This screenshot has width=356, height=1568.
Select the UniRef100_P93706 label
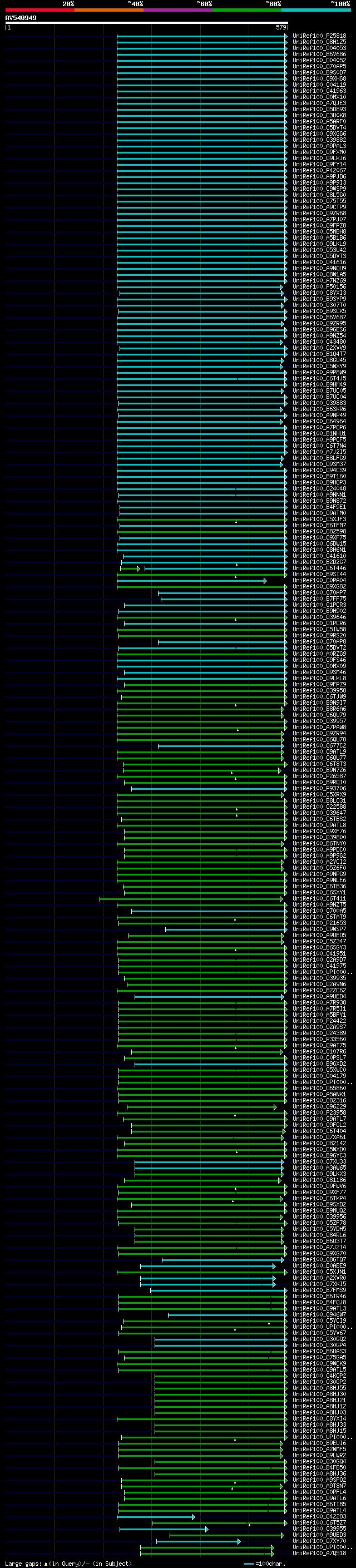(x=319, y=789)
